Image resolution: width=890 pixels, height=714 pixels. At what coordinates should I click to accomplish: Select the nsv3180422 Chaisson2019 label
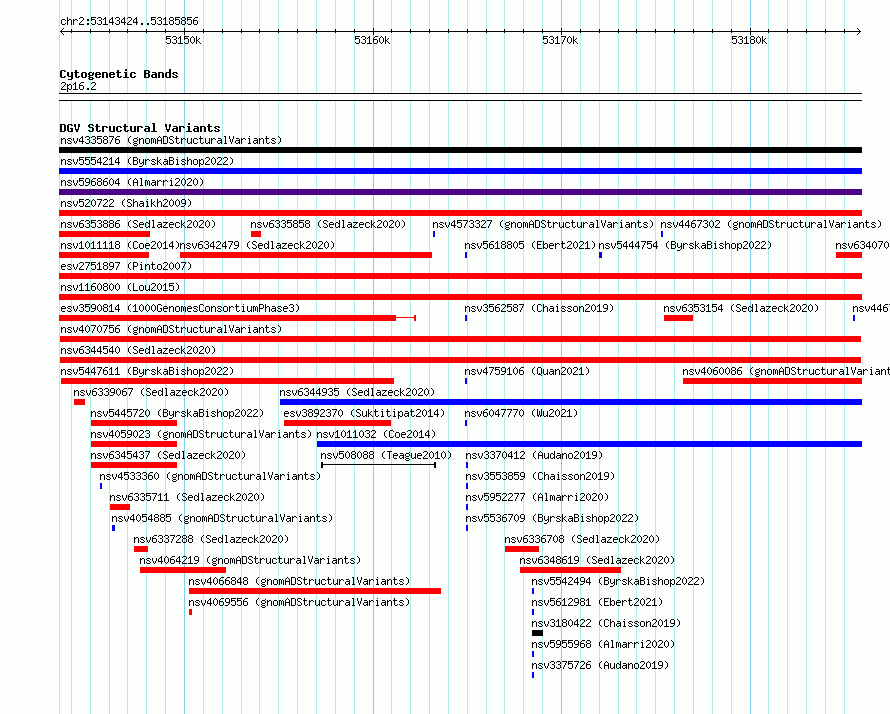click(606, 623)
